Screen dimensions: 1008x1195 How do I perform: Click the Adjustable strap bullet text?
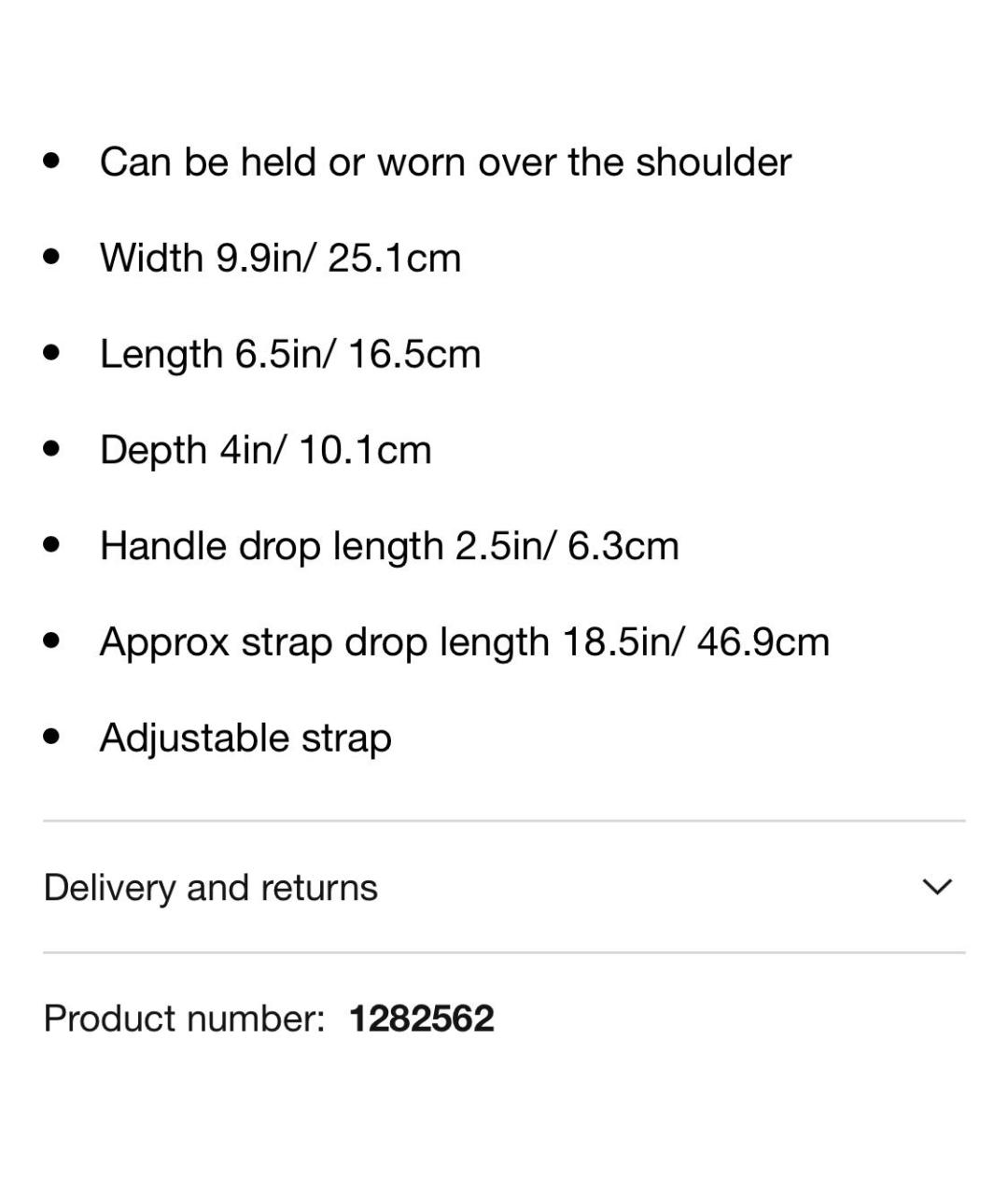245,738
